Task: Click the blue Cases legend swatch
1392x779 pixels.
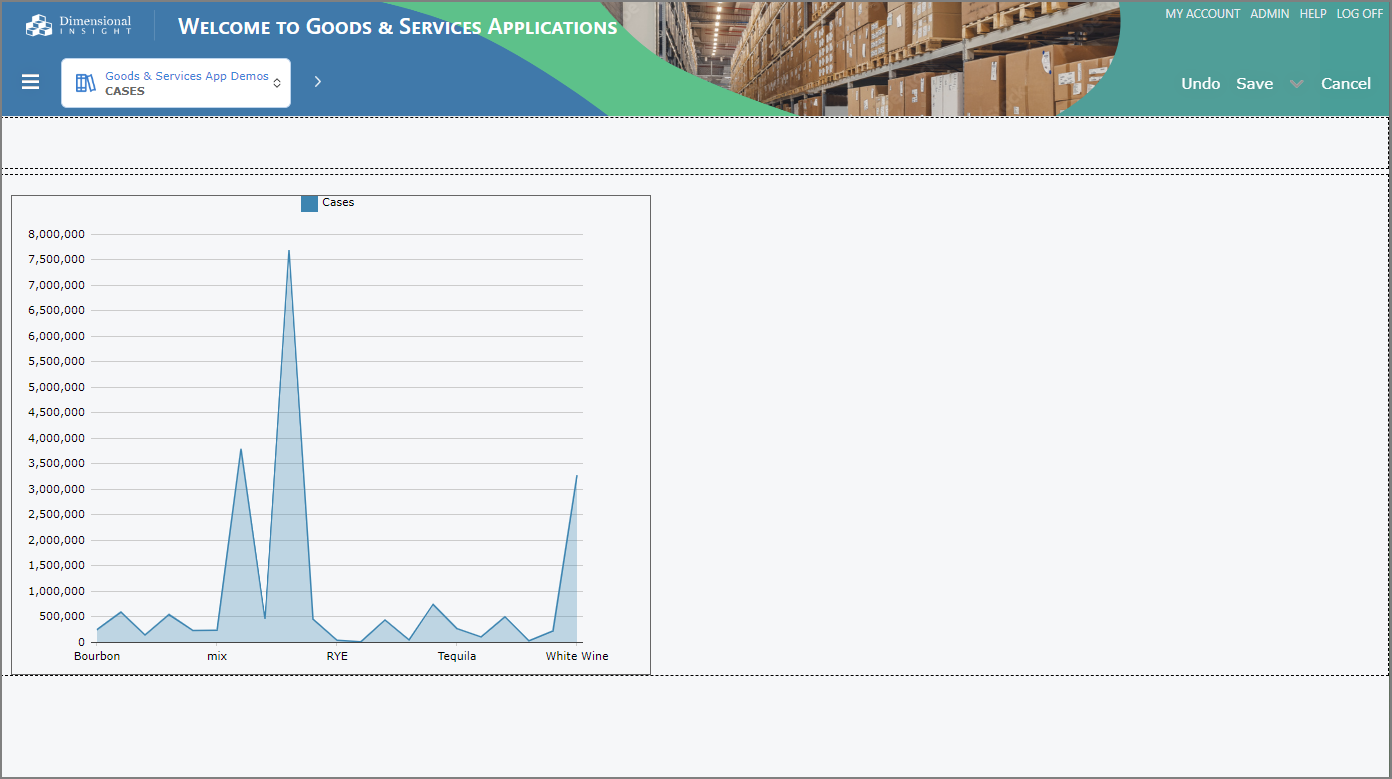Action: pyautogui.click(x=309, y=203)
